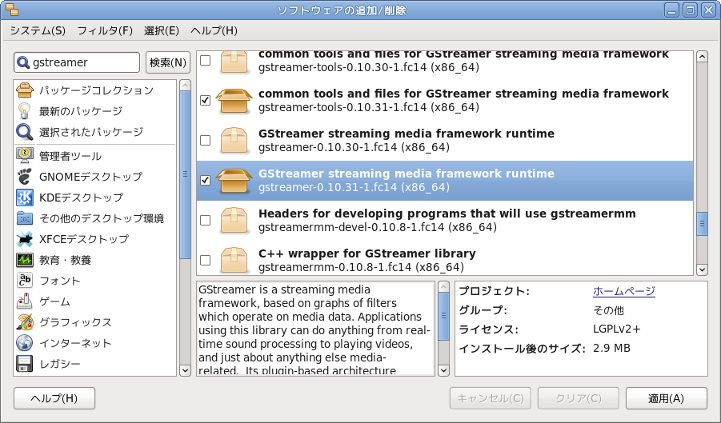Click open box icon of gstreamer-0.10.31-1.fc14
721x423 pixels.
pos(234,180)
